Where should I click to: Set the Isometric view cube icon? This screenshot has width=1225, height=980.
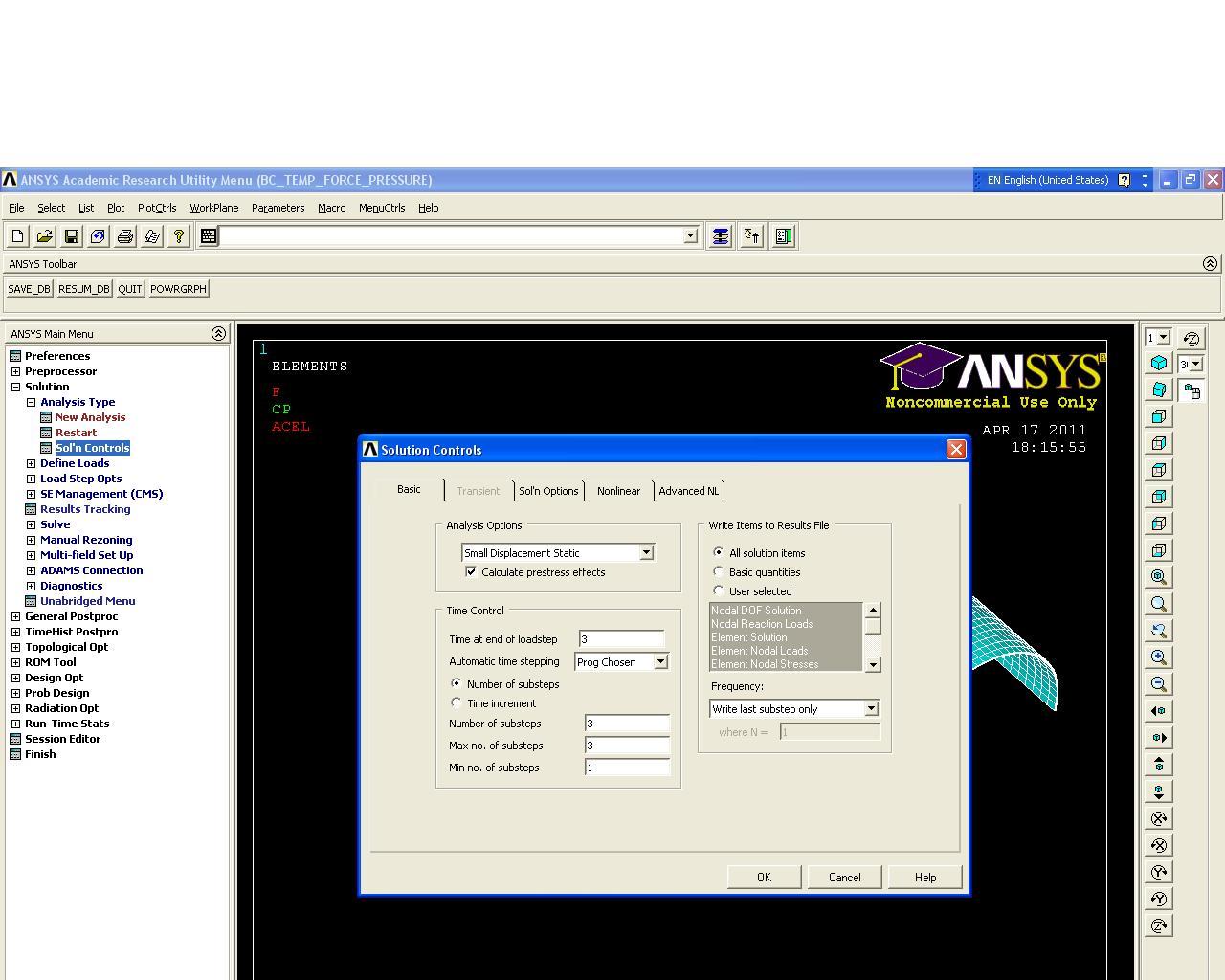1159,363
